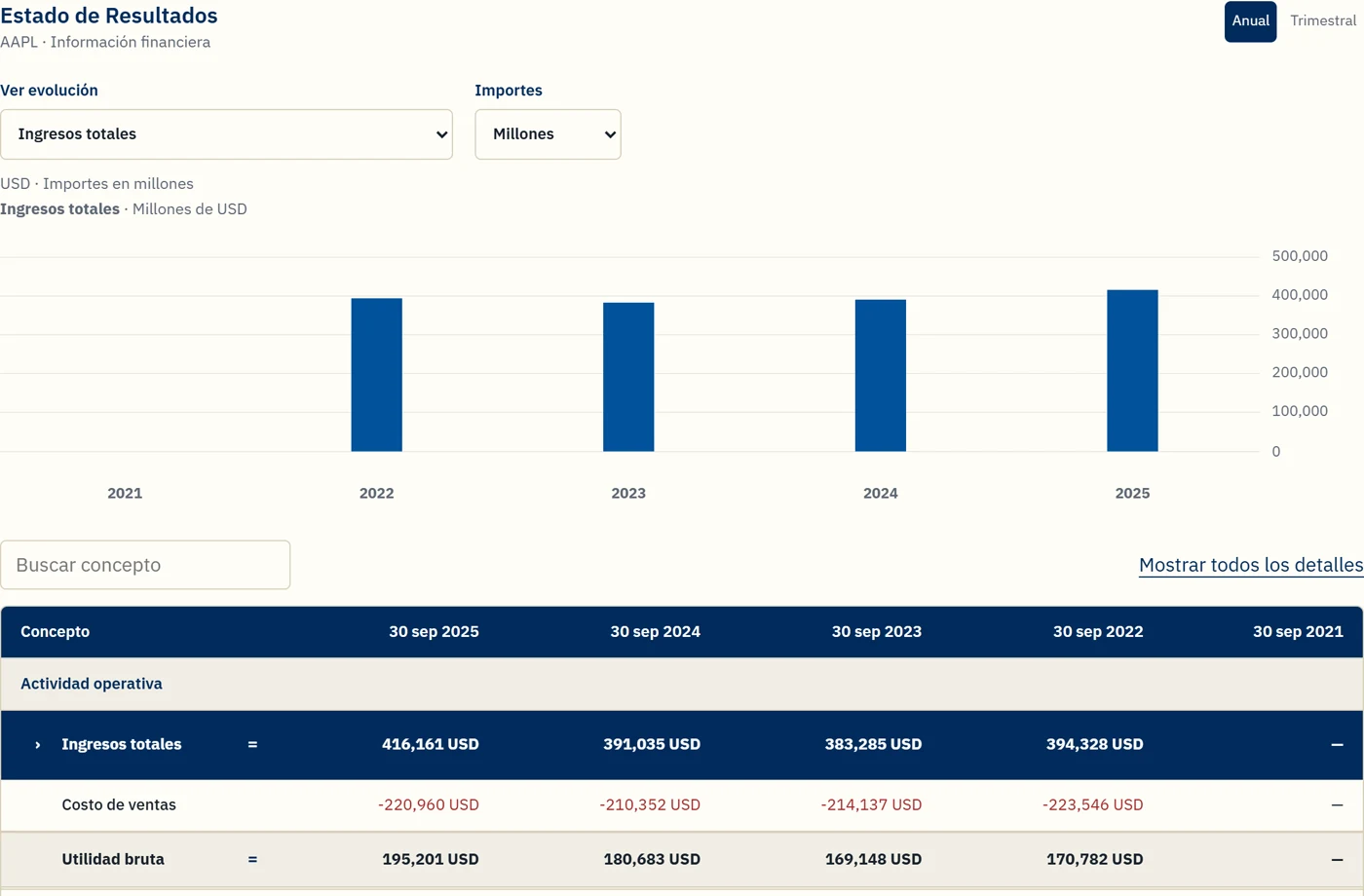Open the Millones importes dropdown
This screenshot has width=1364, height=896.
(548, 134)
